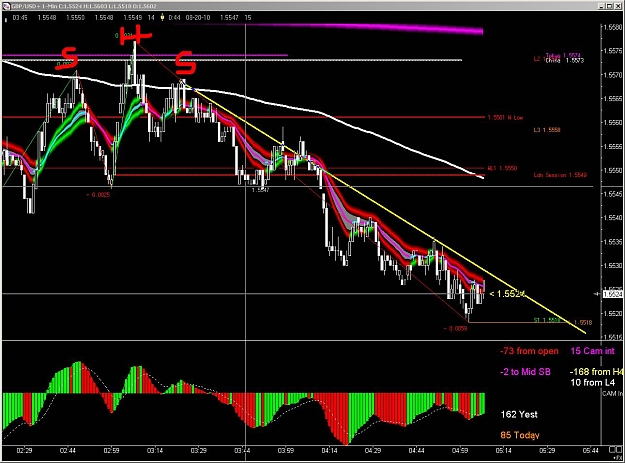Maximize the GBP/USD chart window
The width and height of the screenshot is (625, 463).
coord(609,6)
